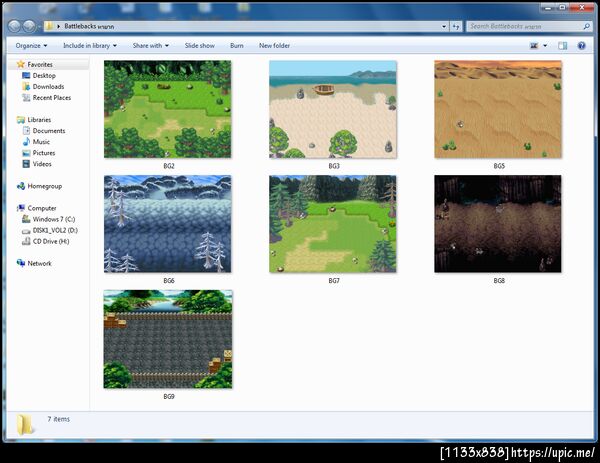Select the BG7 pine forest thumbnail
This screenshot has width=600, height=463.
click(x=333, y=224)
